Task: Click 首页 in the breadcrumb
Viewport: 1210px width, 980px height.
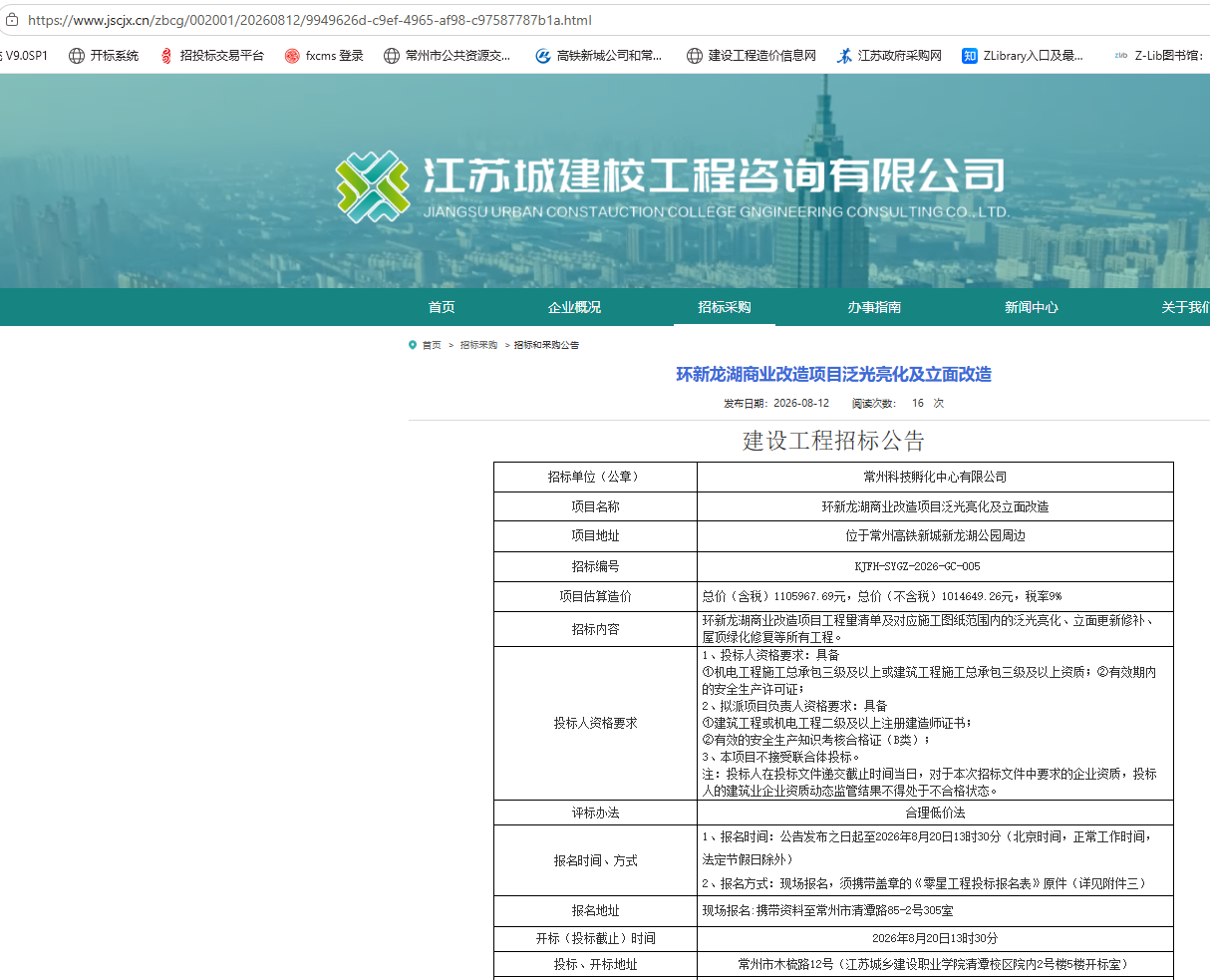Action: pos(432,345)
